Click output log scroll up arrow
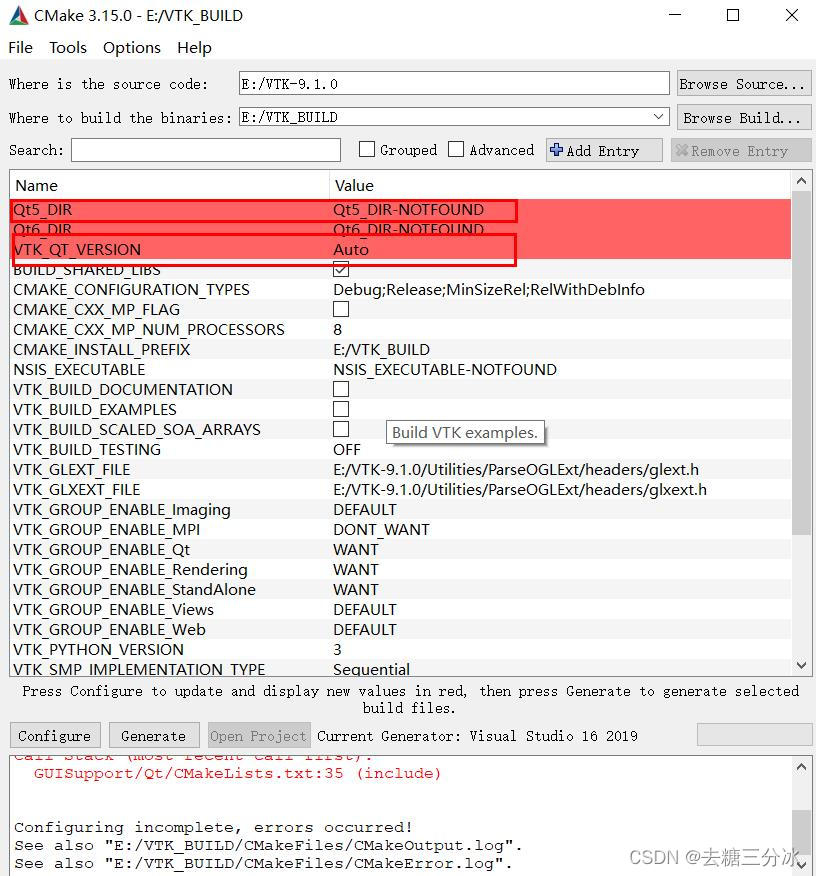The height and width of the screenshot is (876, 816). (801, 768)
